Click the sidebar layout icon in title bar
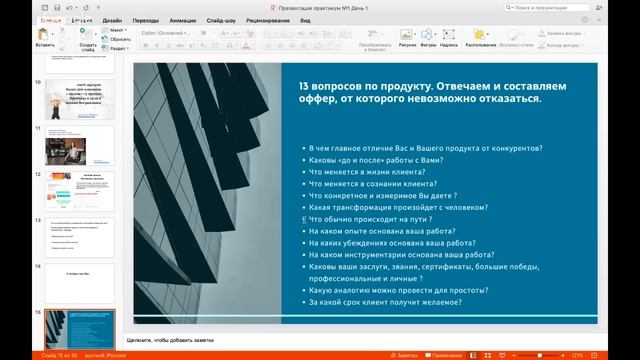The width and height of the screenshot is (640, 360). tap(45, 8)
